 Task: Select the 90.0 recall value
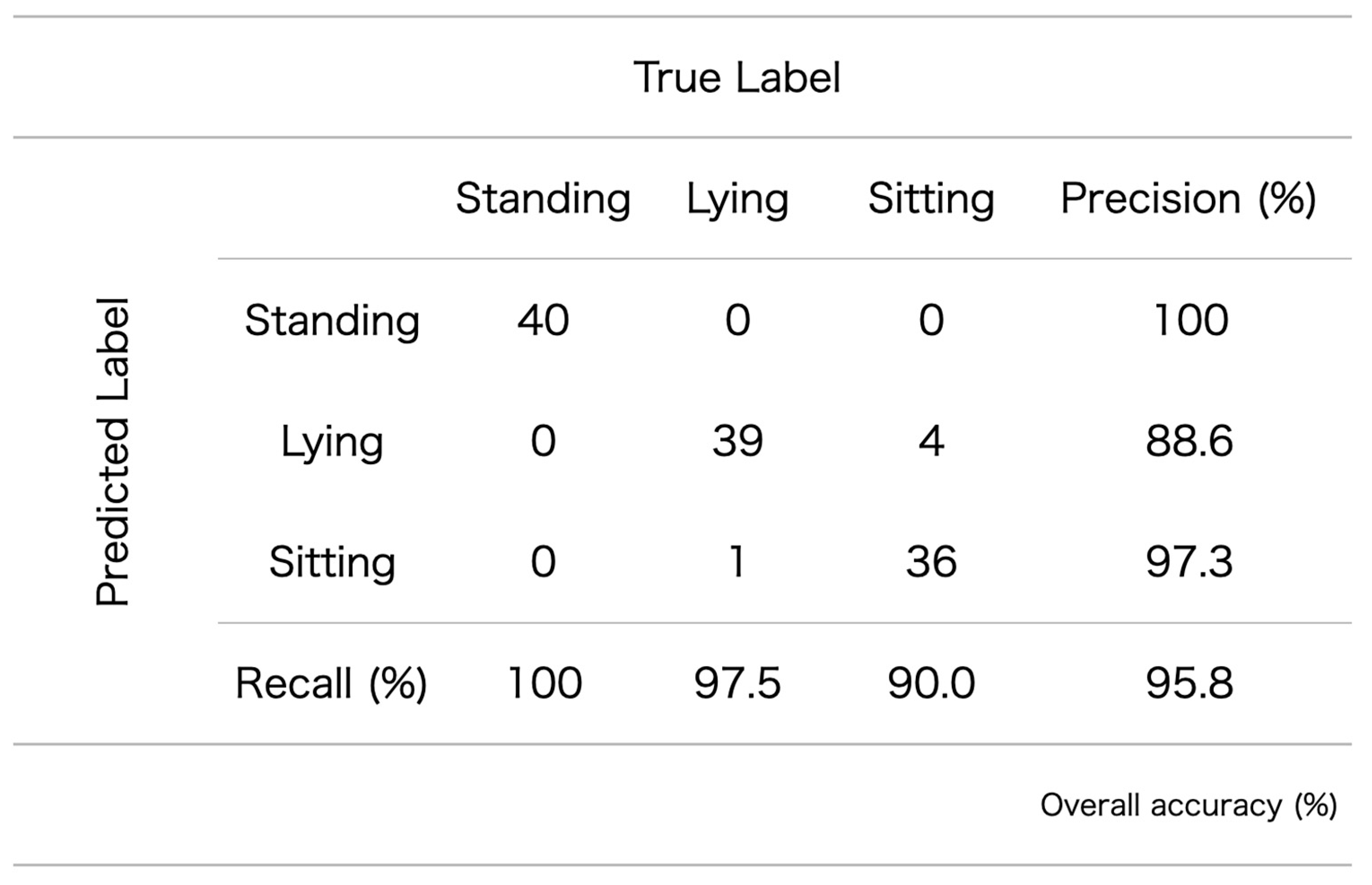(931, 683)
